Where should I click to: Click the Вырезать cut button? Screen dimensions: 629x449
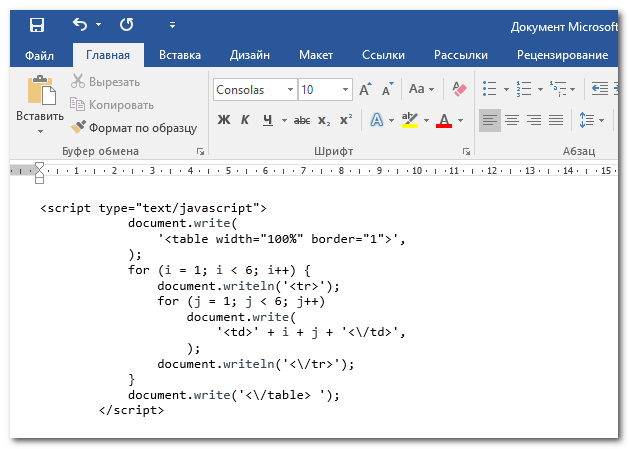tap(106, 81)
